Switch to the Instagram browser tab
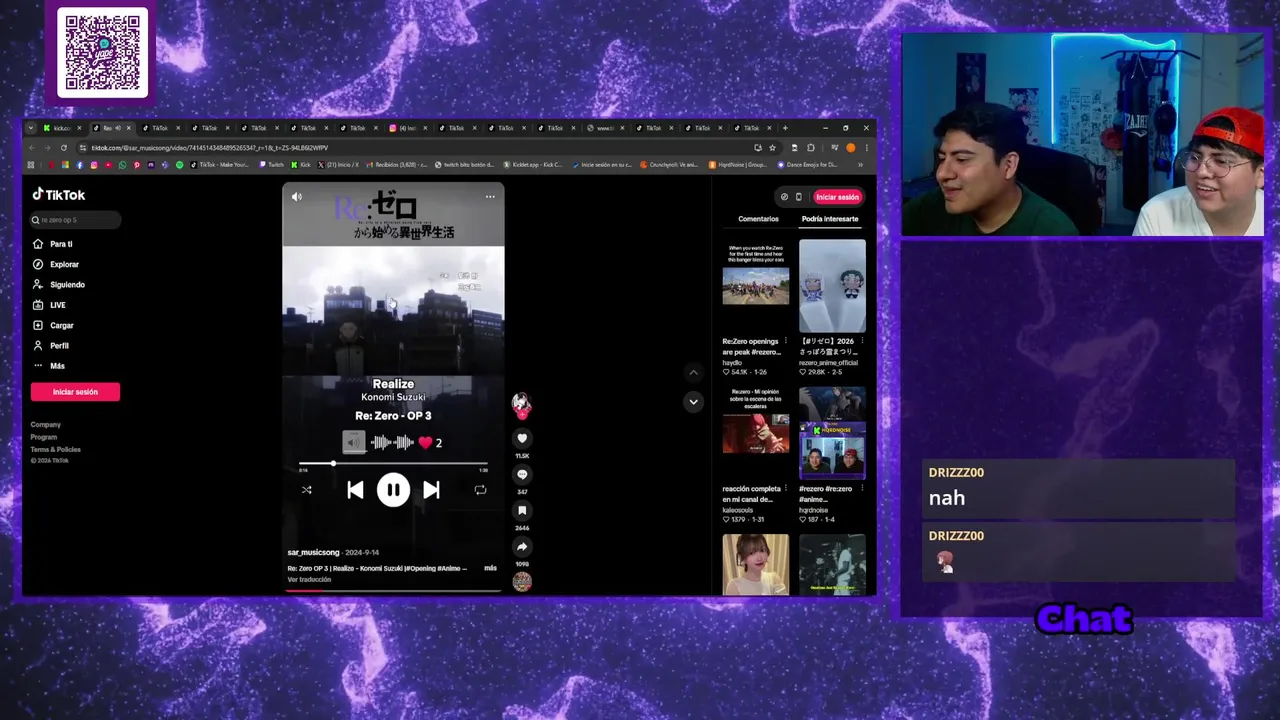Screen dimensions: 1280x720 click(x=407, y=128)
